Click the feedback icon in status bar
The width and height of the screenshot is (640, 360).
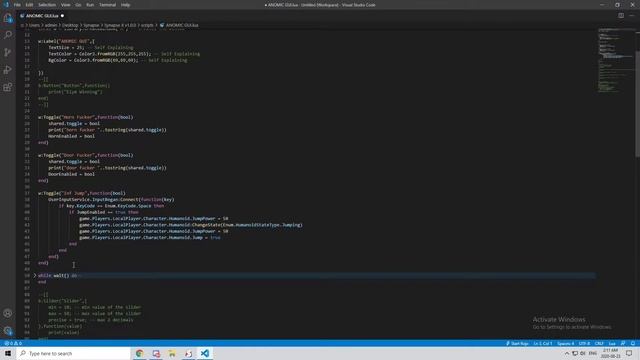tap(623, 343)
